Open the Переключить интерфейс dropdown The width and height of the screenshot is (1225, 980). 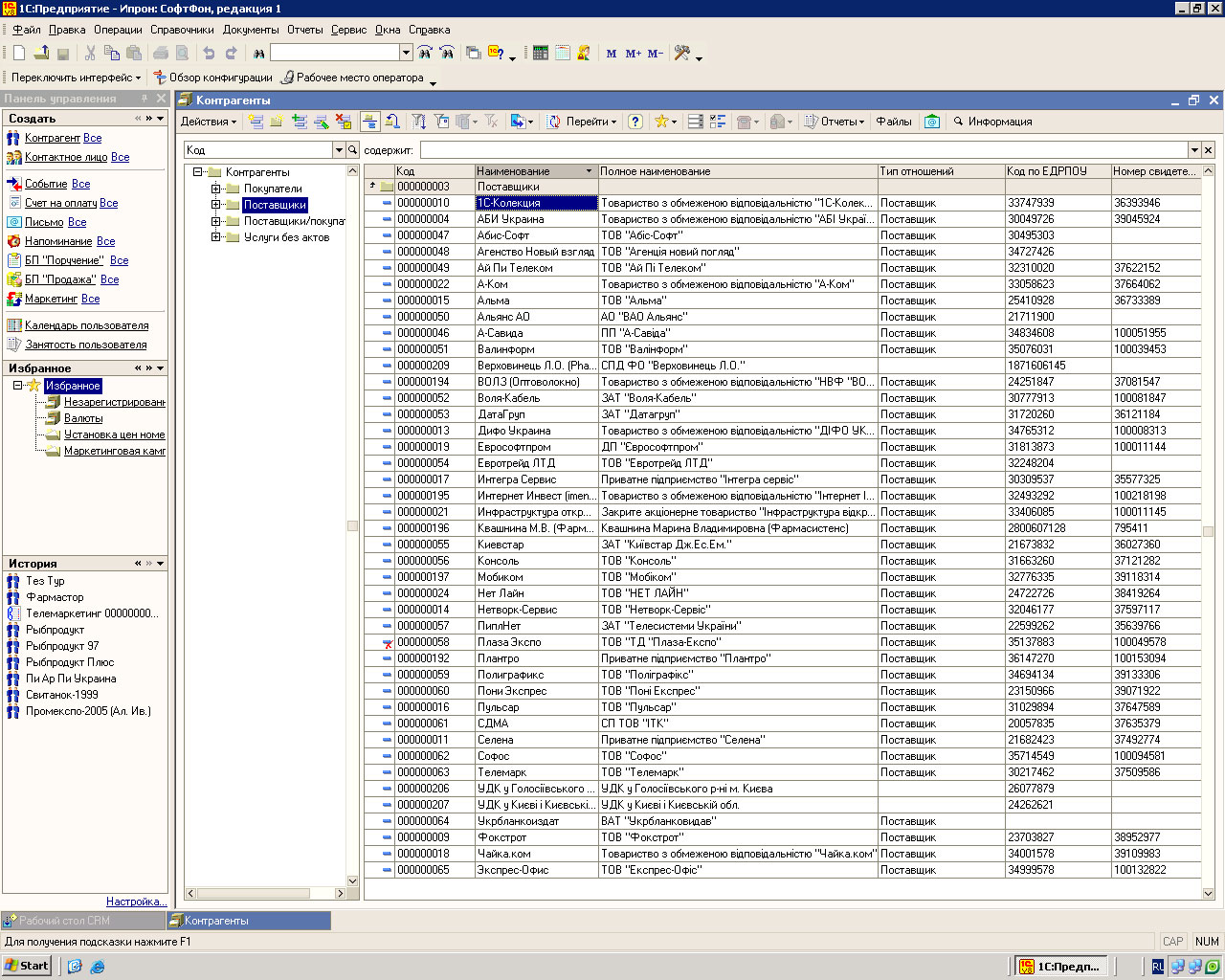click(x=76, y=78)
